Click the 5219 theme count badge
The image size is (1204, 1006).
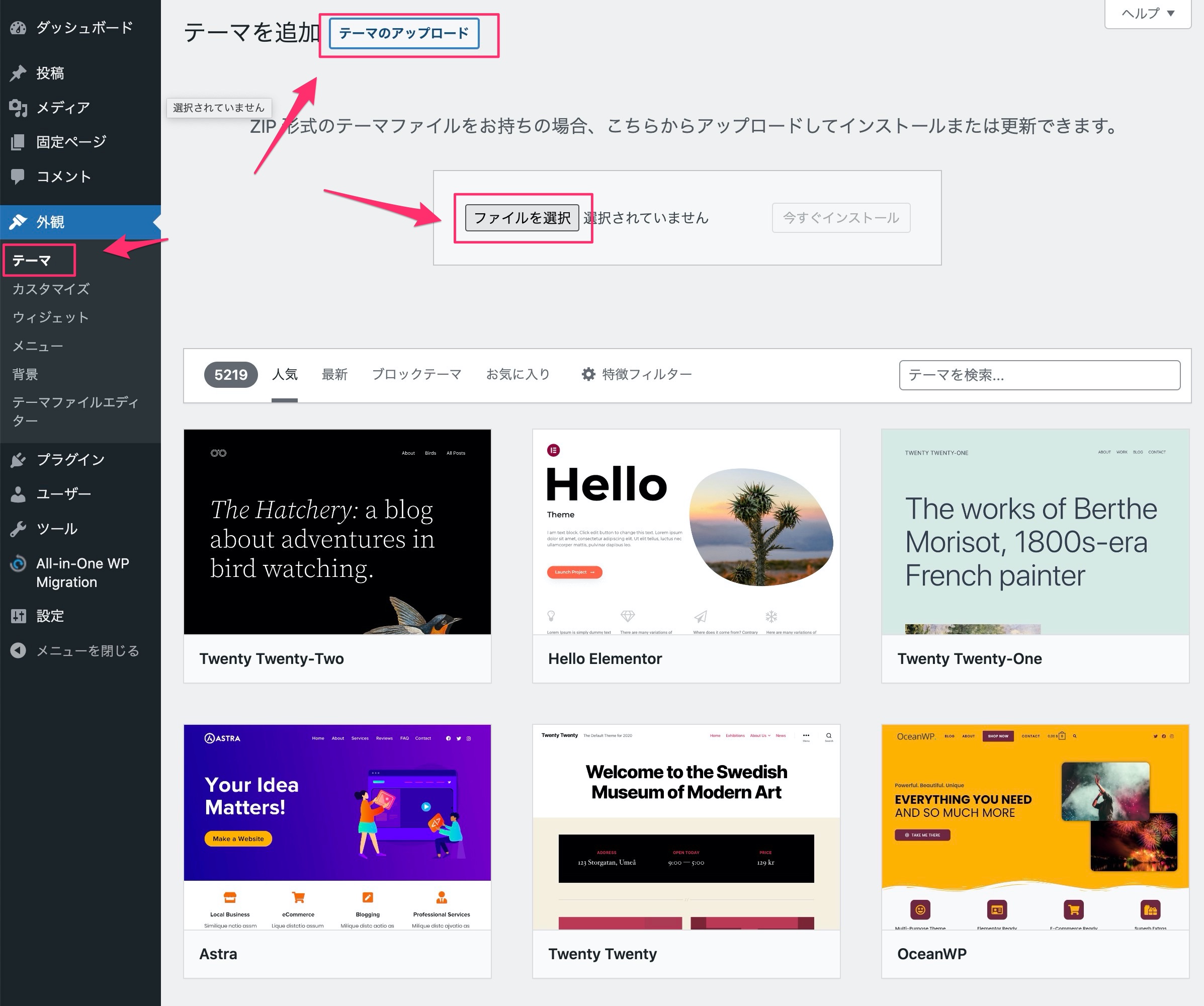tap(231, 375)
